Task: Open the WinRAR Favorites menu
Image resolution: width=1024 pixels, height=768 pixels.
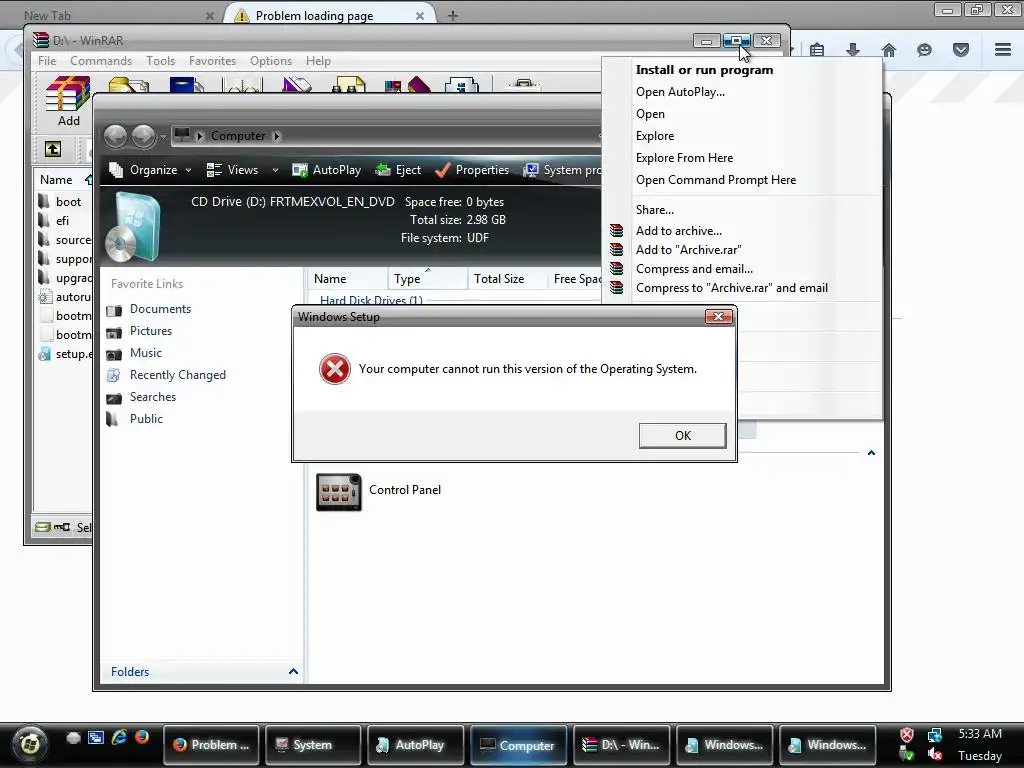Action: tap(212, 61)
